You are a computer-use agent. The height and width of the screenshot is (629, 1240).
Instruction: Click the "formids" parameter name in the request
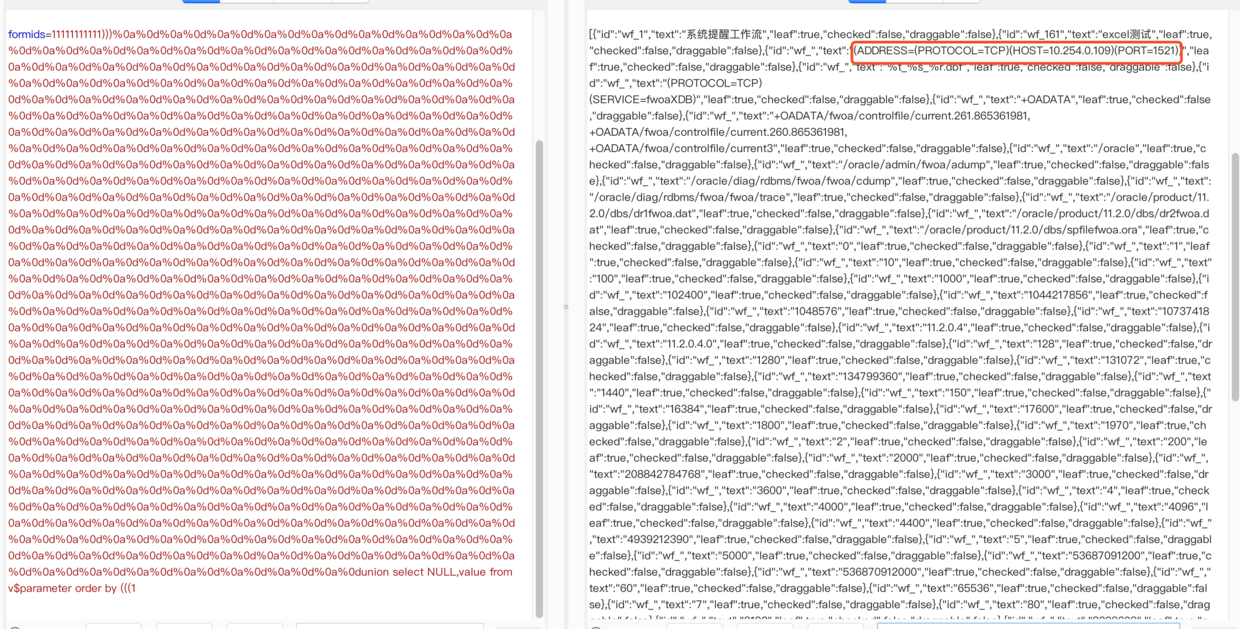(x=27, y=34)
